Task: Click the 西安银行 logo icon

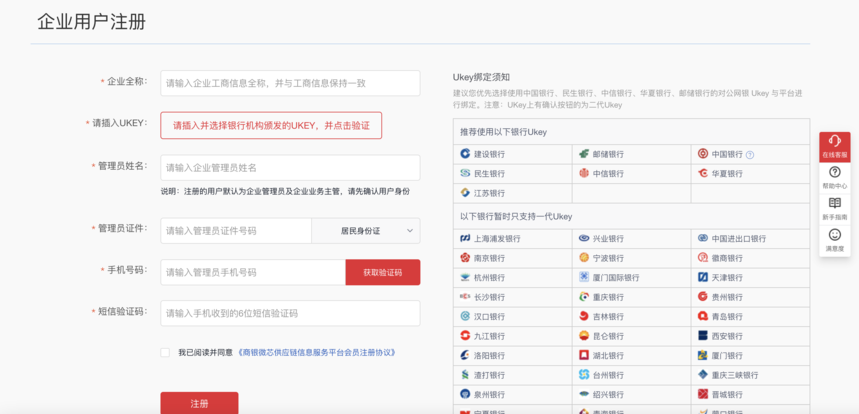Action: click(x=703, y=336)
